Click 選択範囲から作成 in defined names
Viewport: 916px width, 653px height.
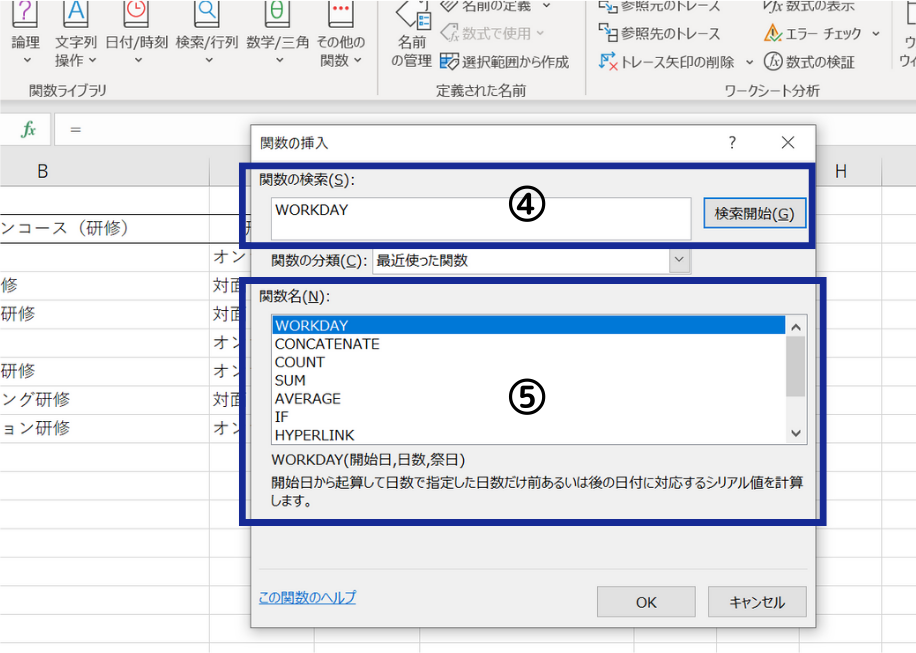[504, 62]
